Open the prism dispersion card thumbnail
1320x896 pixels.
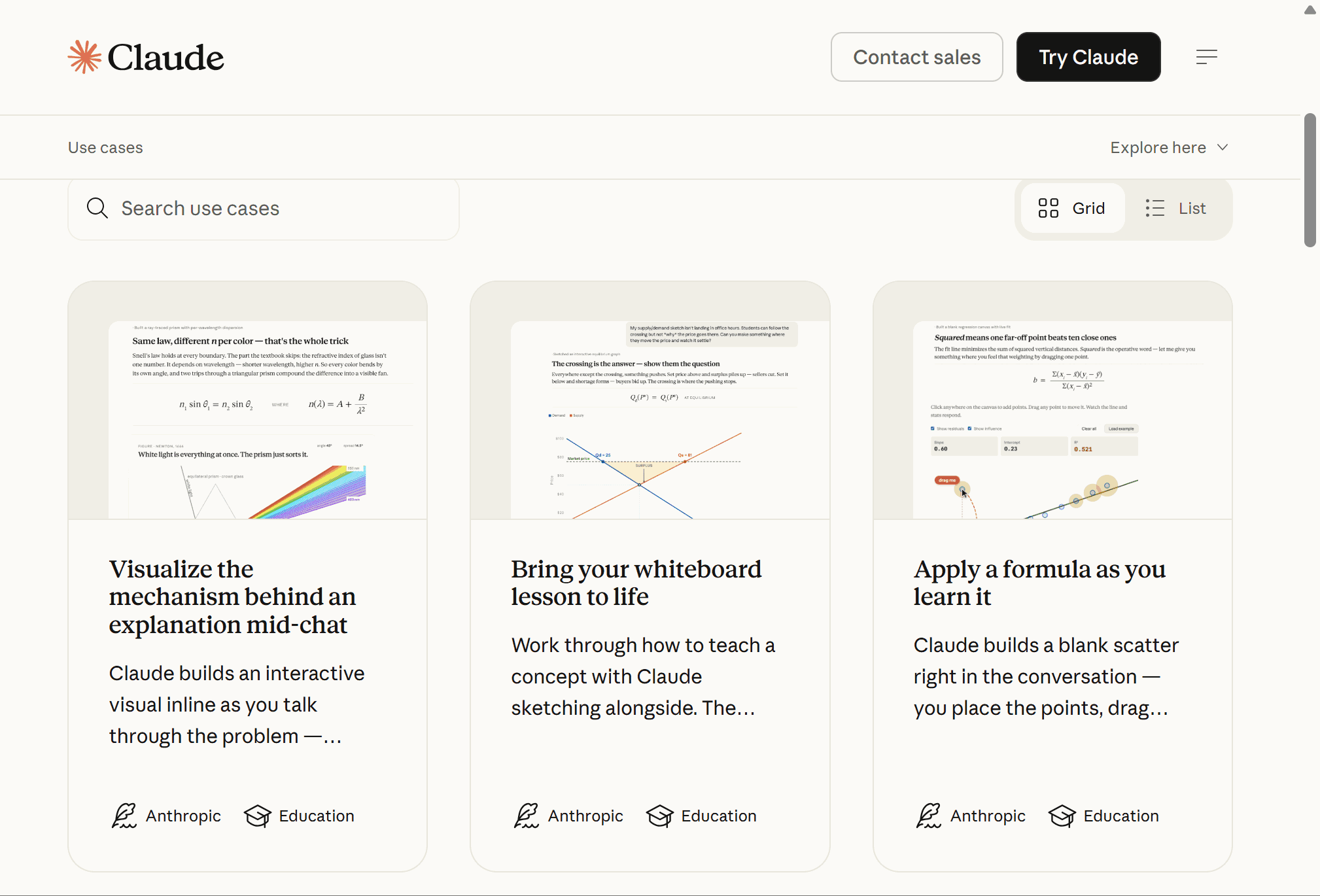[x=248, y=401]
